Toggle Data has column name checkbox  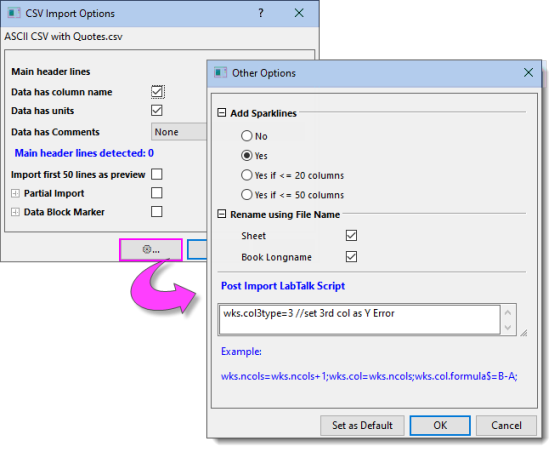(157, 92)
